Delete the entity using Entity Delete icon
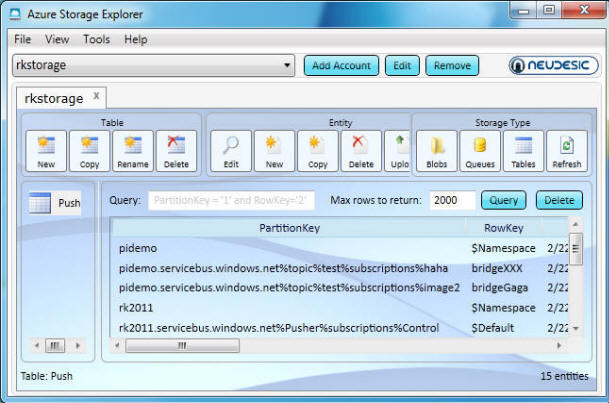 coord(361,151)
